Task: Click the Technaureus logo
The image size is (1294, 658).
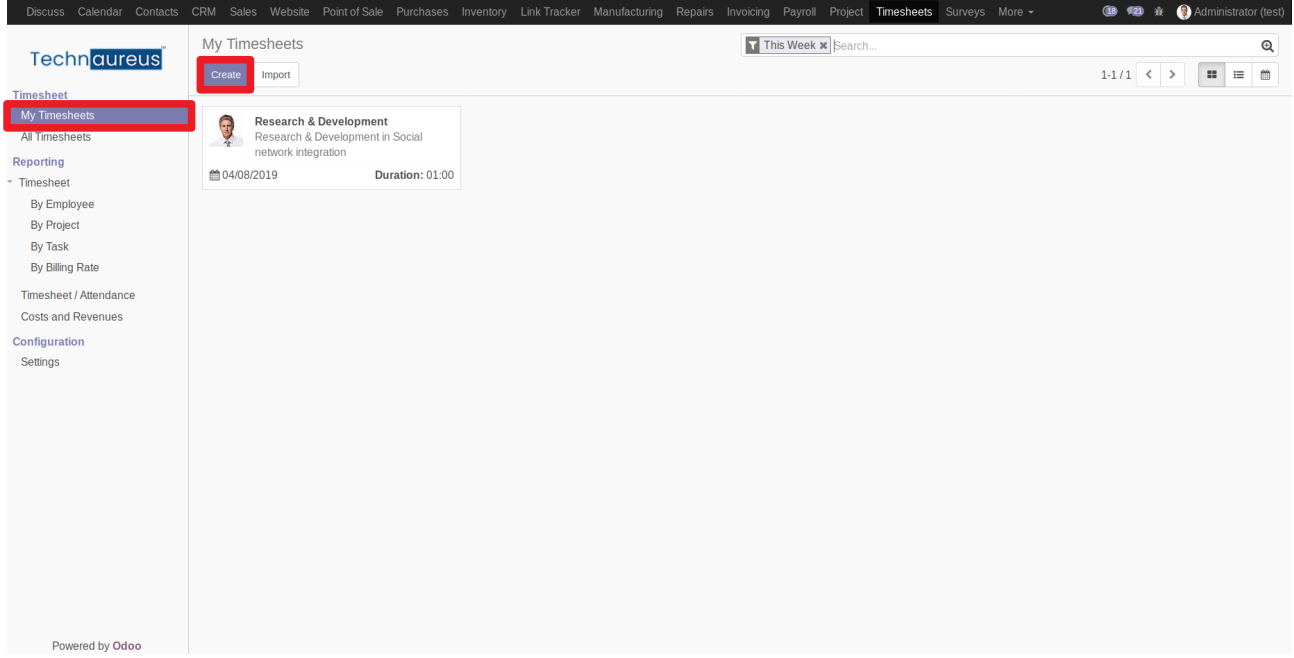Action: [96, 58]
